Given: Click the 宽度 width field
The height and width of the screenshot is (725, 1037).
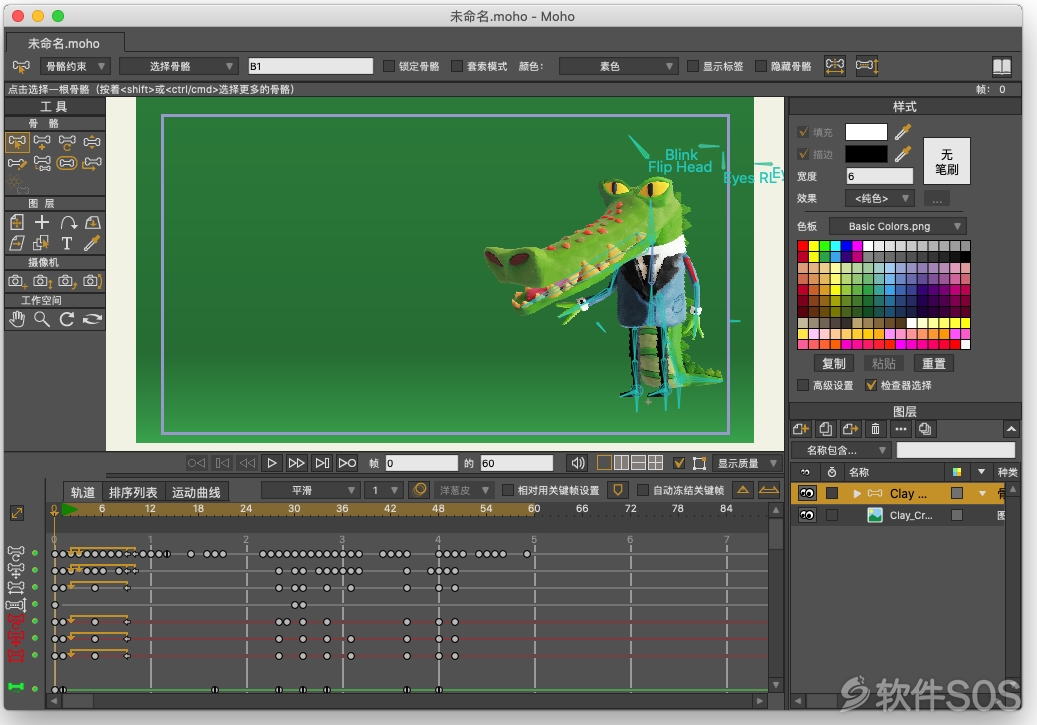Looking at the screenshot, I should click(879, 176).
